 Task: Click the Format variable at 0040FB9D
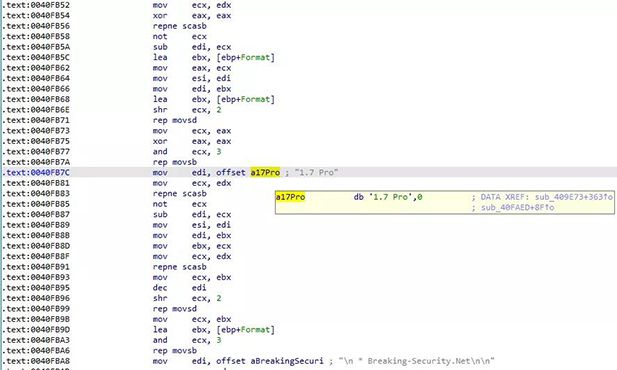coord(255,330)
